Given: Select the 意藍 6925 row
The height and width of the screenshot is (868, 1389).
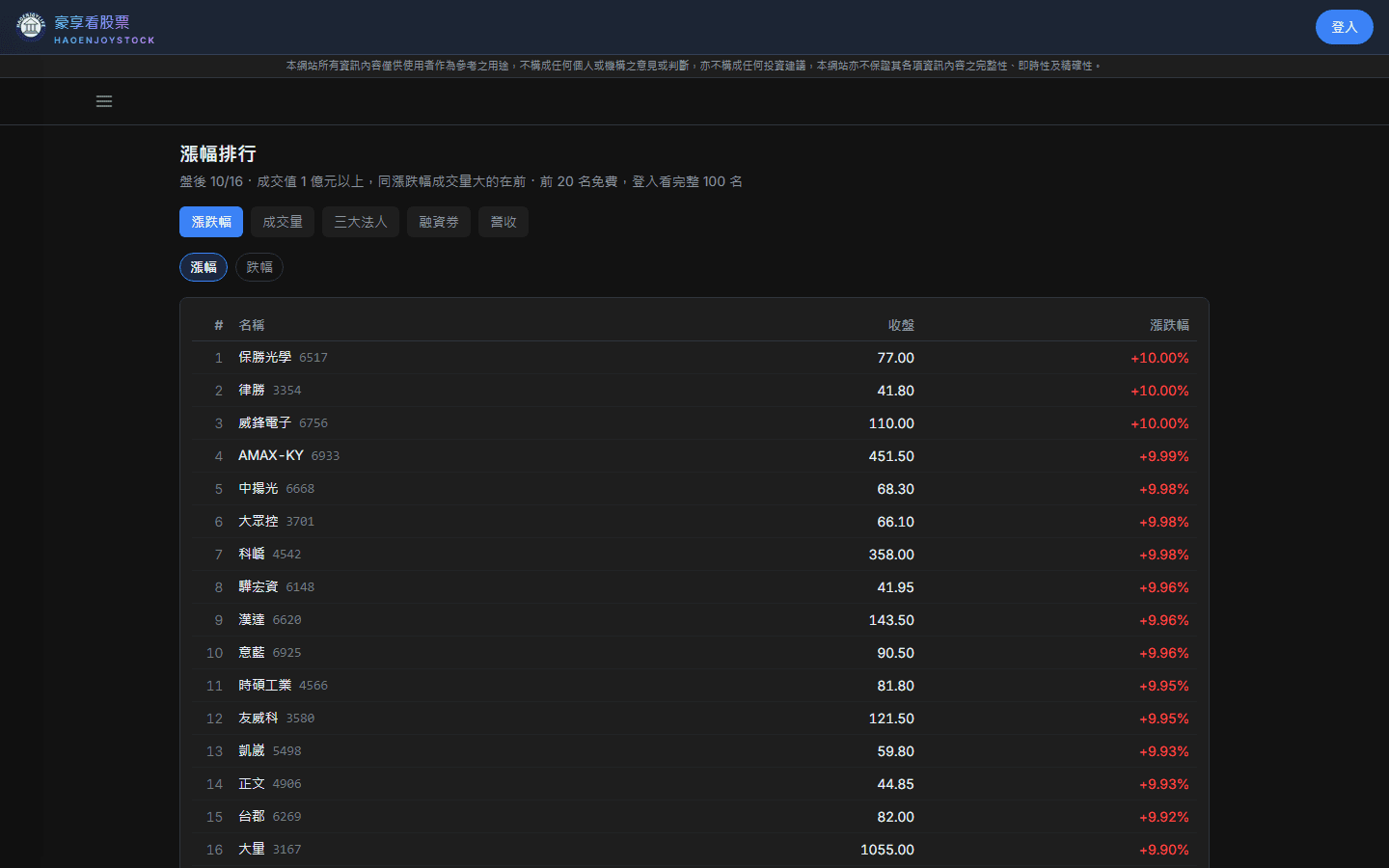Looking at the screenshot, I should (694, 653).
